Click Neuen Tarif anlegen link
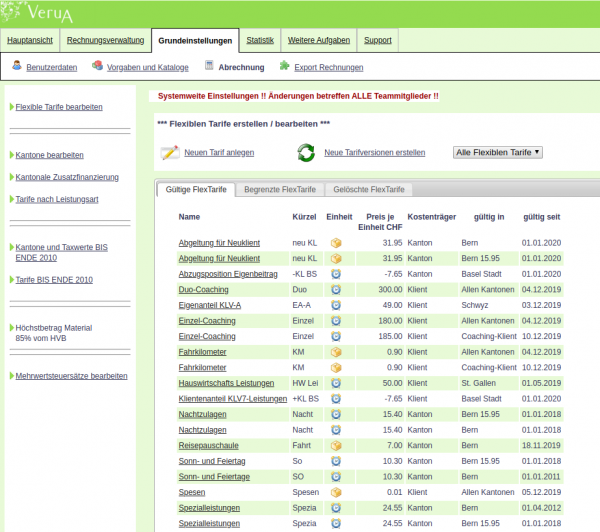 pyautogui.click(x=219, y=152)
